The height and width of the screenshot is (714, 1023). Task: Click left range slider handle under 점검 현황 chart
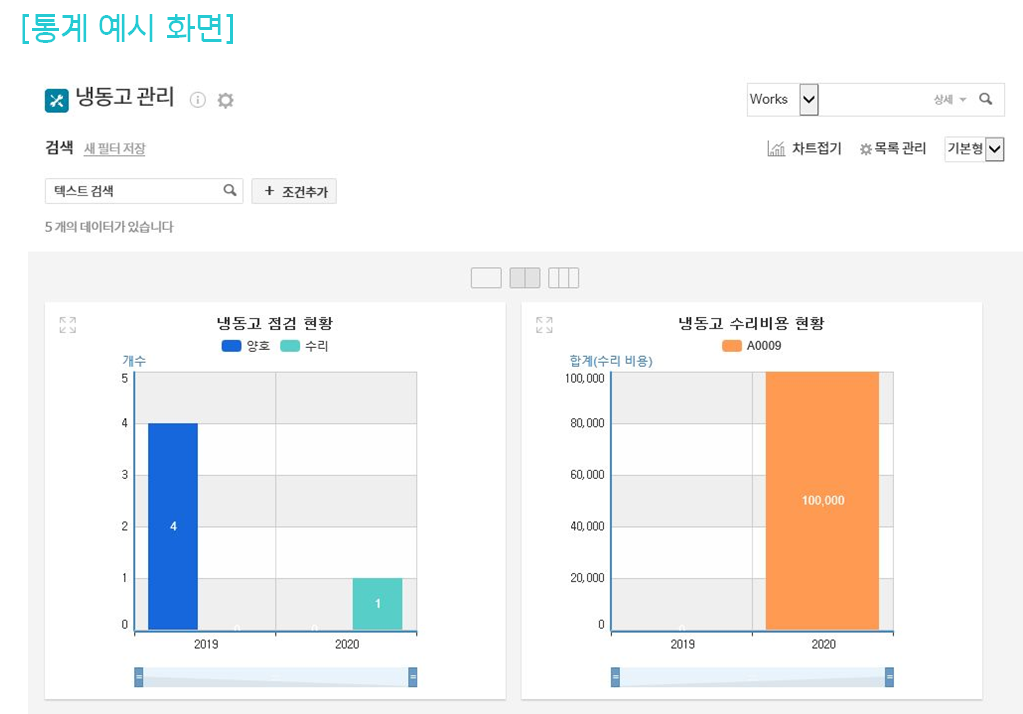[139, 677]
